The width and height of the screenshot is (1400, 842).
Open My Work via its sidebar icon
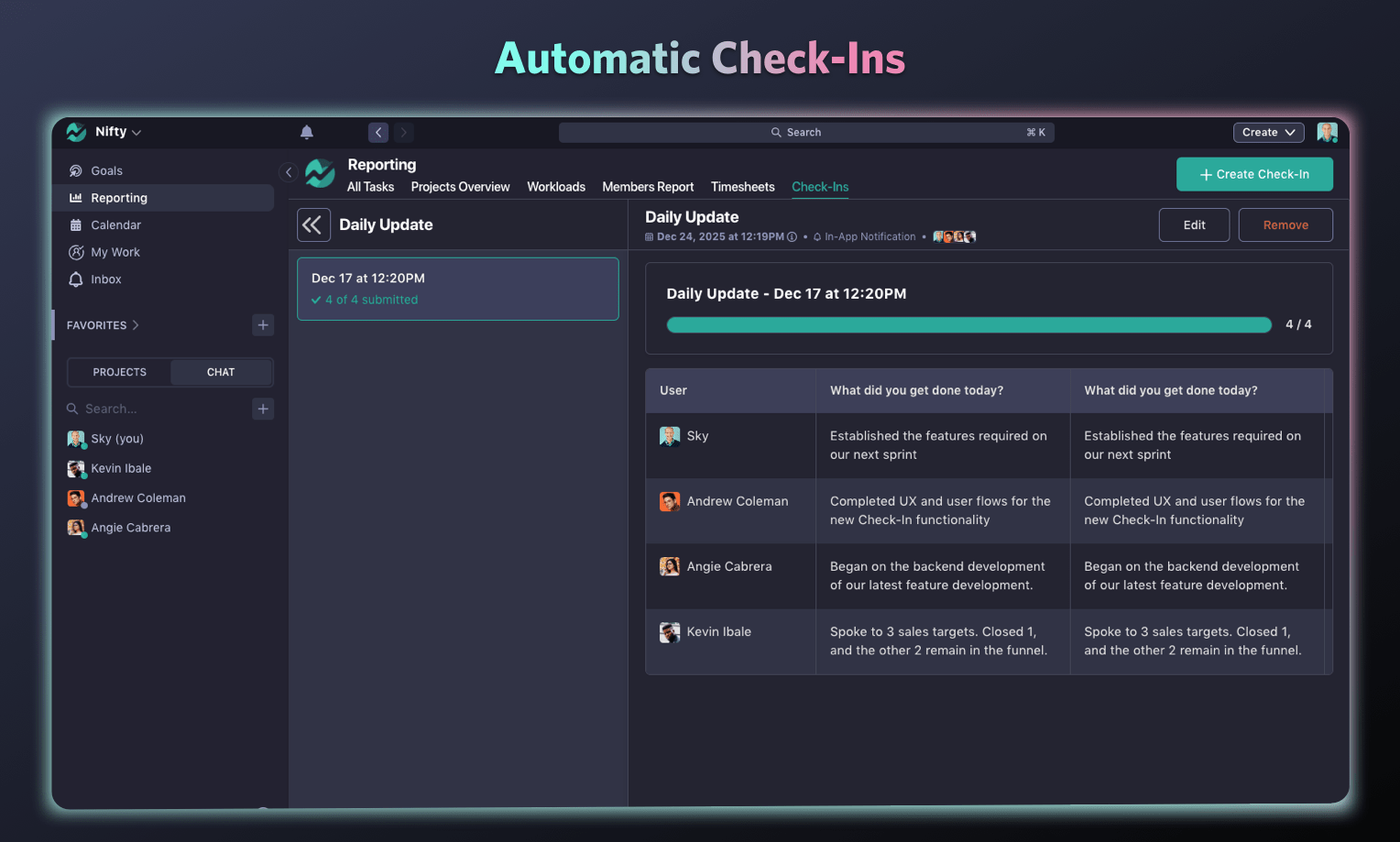(76, 252)
